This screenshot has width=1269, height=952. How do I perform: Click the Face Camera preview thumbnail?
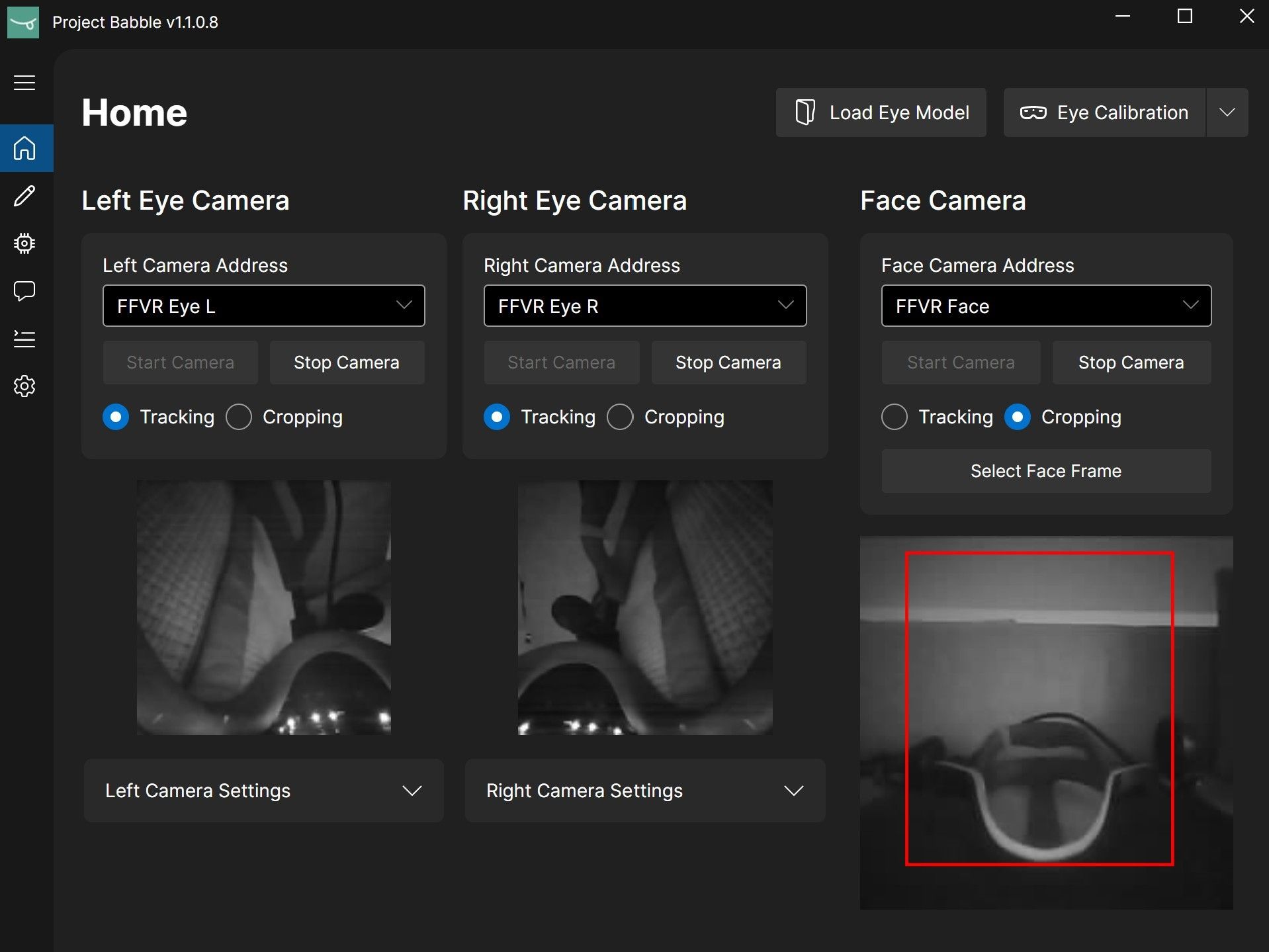pyautogui.click(x=1045, y=721)
